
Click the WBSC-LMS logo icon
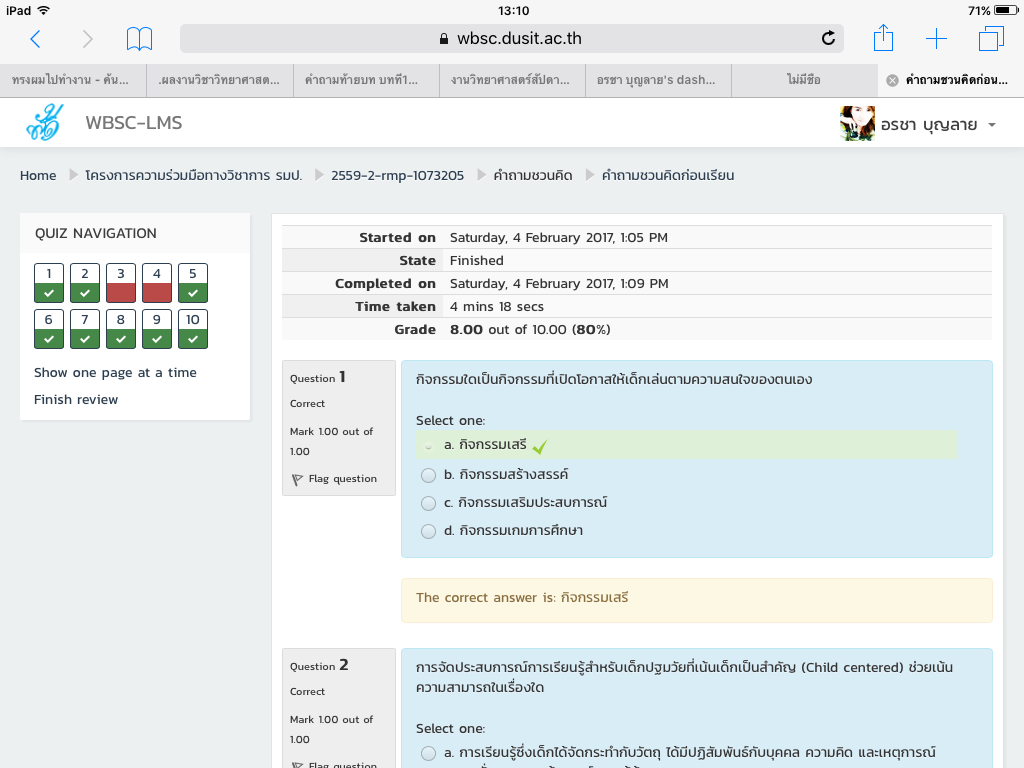(x=45, y=124)
